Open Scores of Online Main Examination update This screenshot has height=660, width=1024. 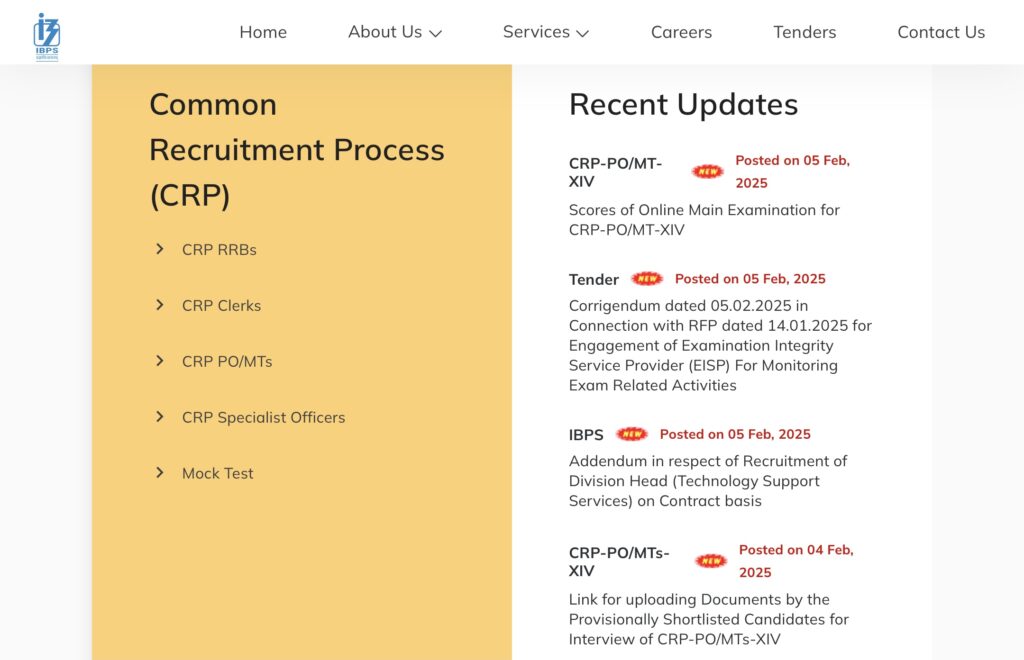pos(704,220)
